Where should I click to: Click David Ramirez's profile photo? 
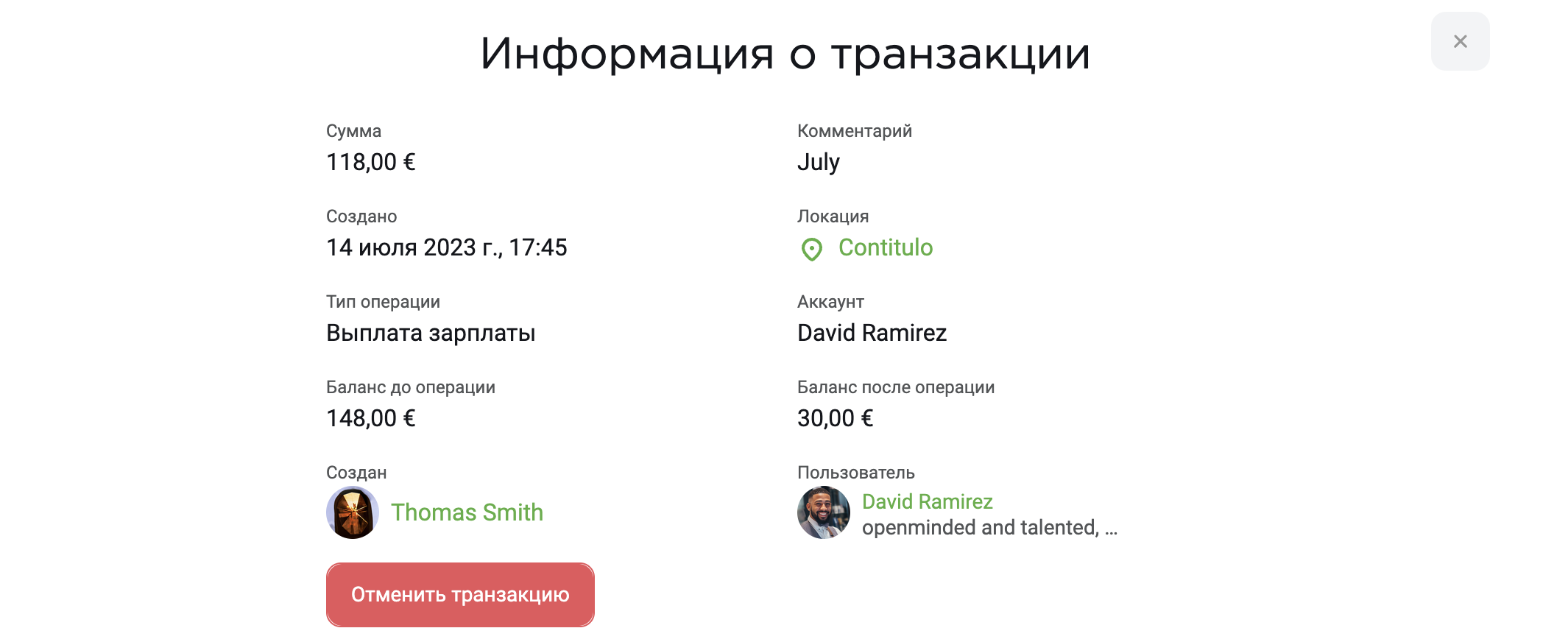pyautogui.click(x=824, y=512)
